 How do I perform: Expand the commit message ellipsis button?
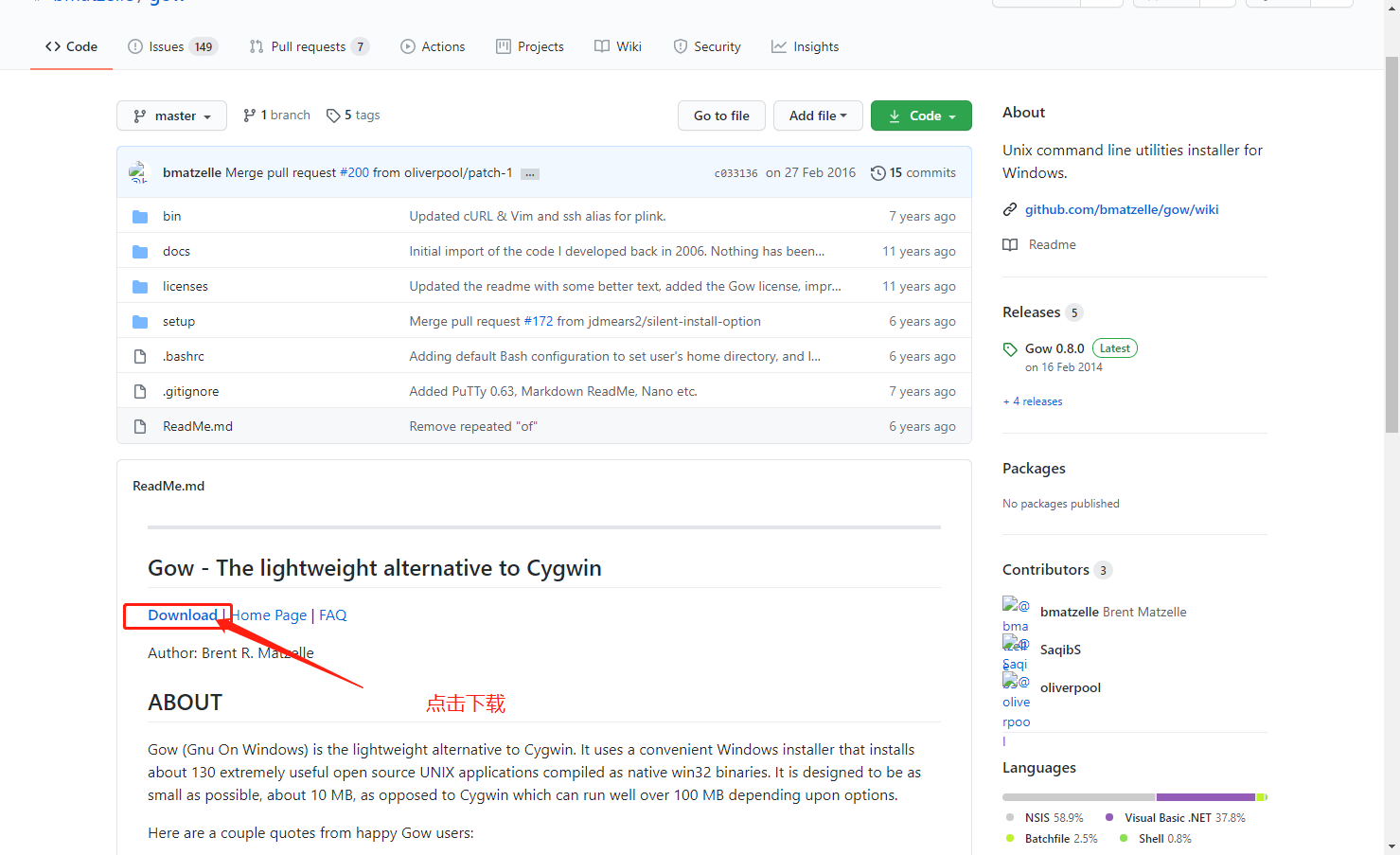pos(530,174)
